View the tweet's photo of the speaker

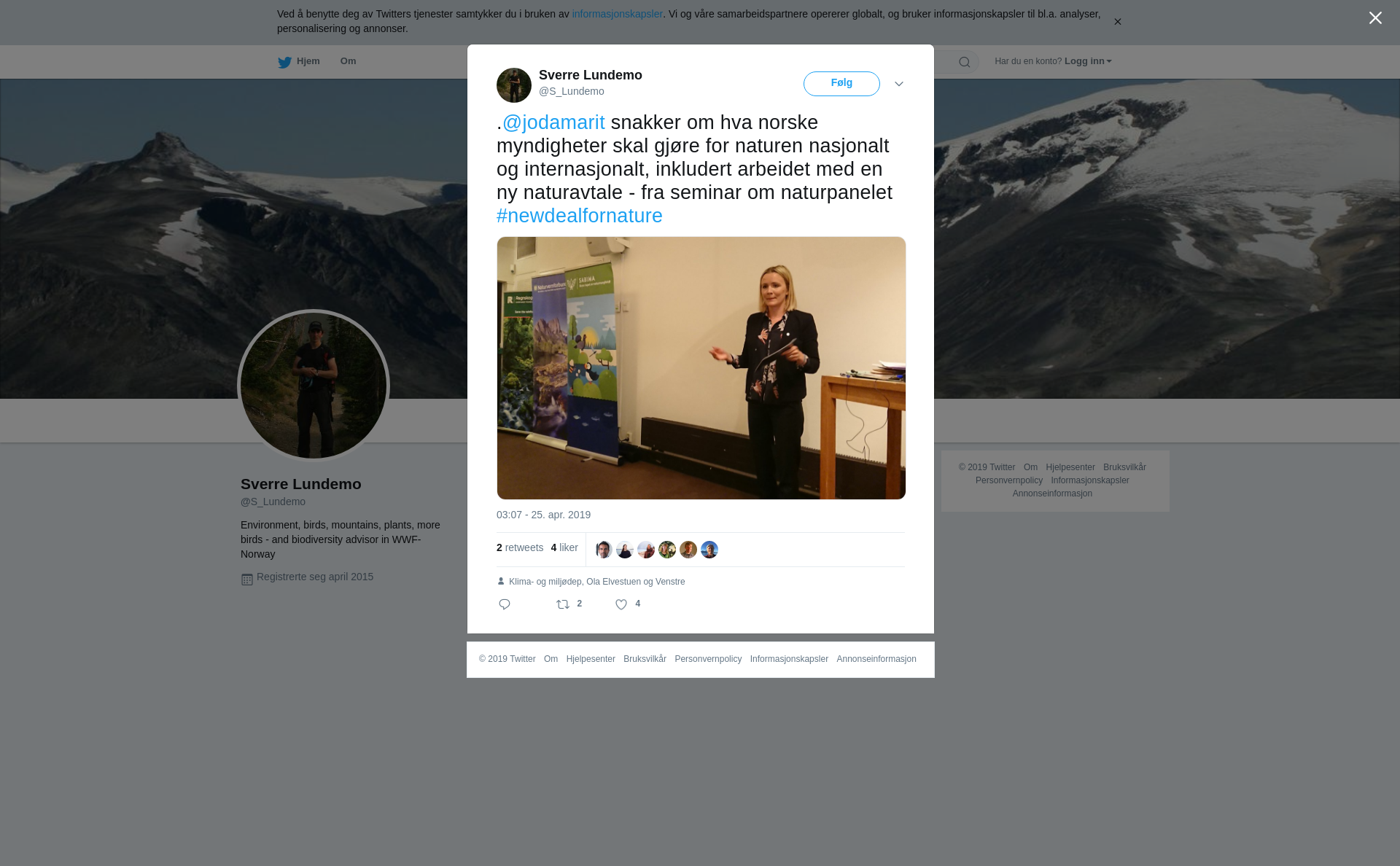(x=701, y=368)
